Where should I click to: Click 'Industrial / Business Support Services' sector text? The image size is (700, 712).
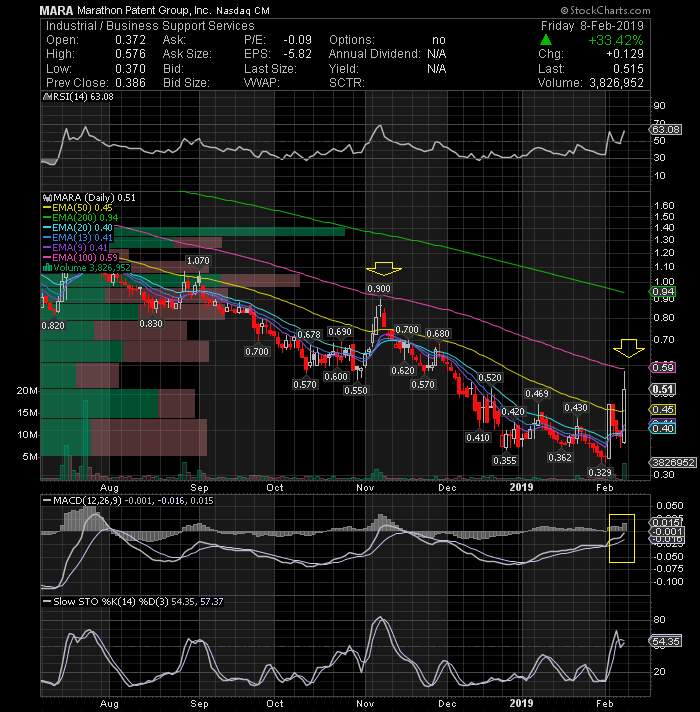click(150, 26)
